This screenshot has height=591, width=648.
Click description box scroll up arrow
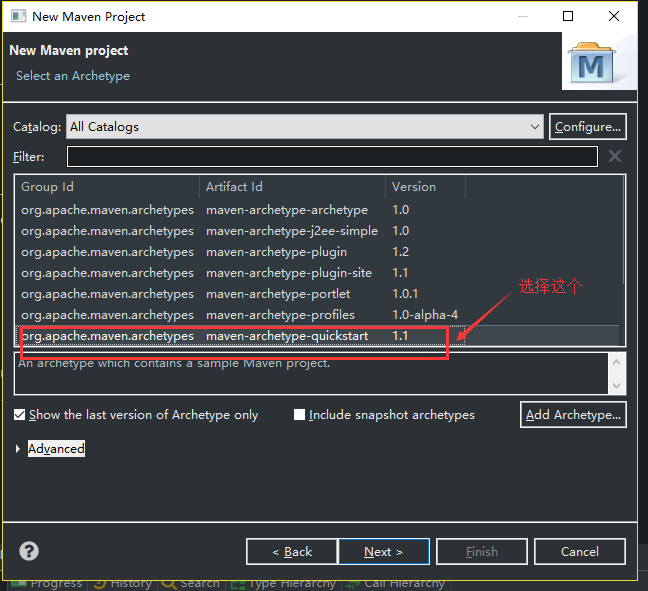pyautogui.click(x=617, y=362)
